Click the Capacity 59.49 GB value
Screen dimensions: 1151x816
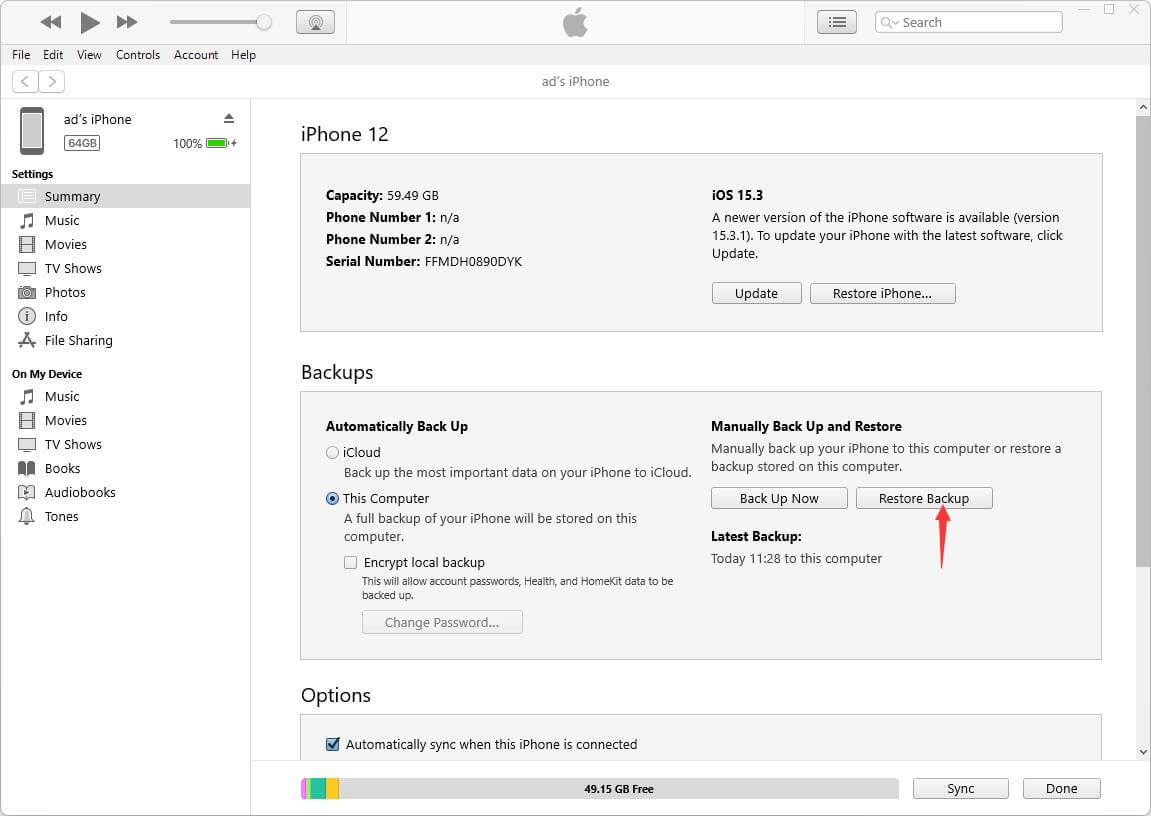point(413,195)
